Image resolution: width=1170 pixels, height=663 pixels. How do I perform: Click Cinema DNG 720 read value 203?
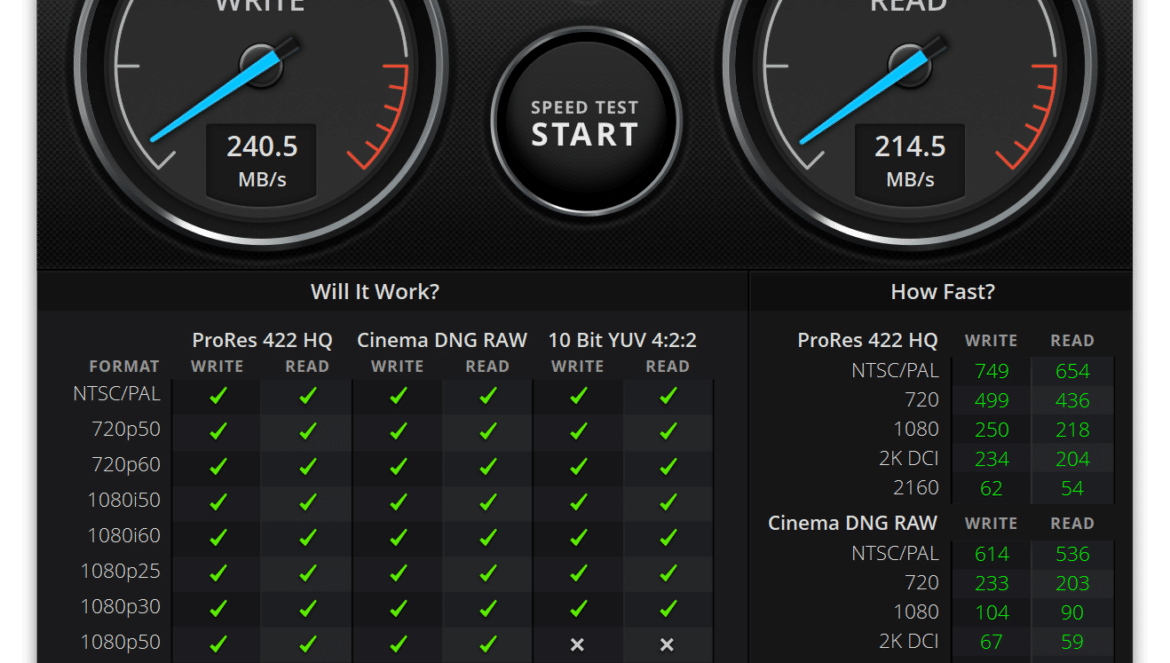point(1072,583)
